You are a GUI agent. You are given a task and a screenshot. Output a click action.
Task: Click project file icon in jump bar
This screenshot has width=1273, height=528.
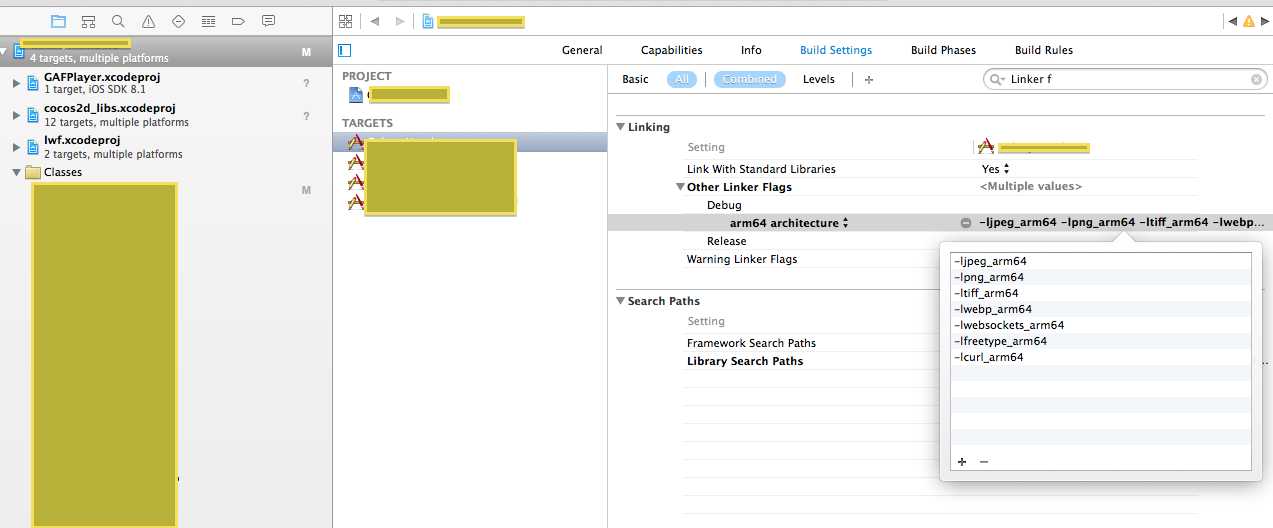[x=428, y=21]
